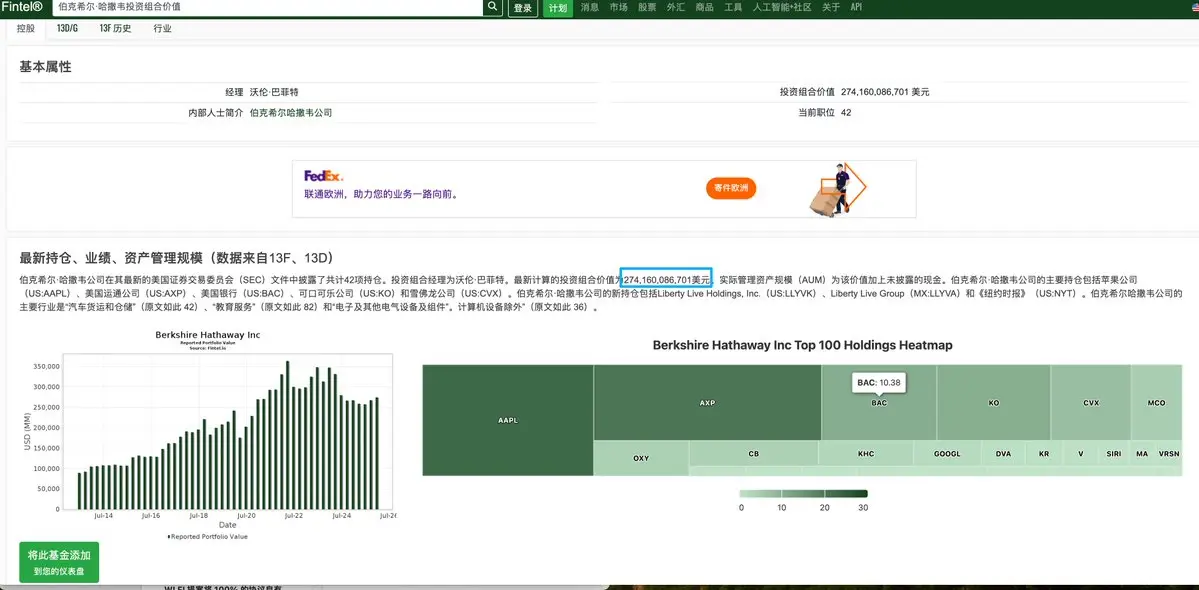
Task: Click the GOOGL heatmap cell
Action: click(946, 454)
